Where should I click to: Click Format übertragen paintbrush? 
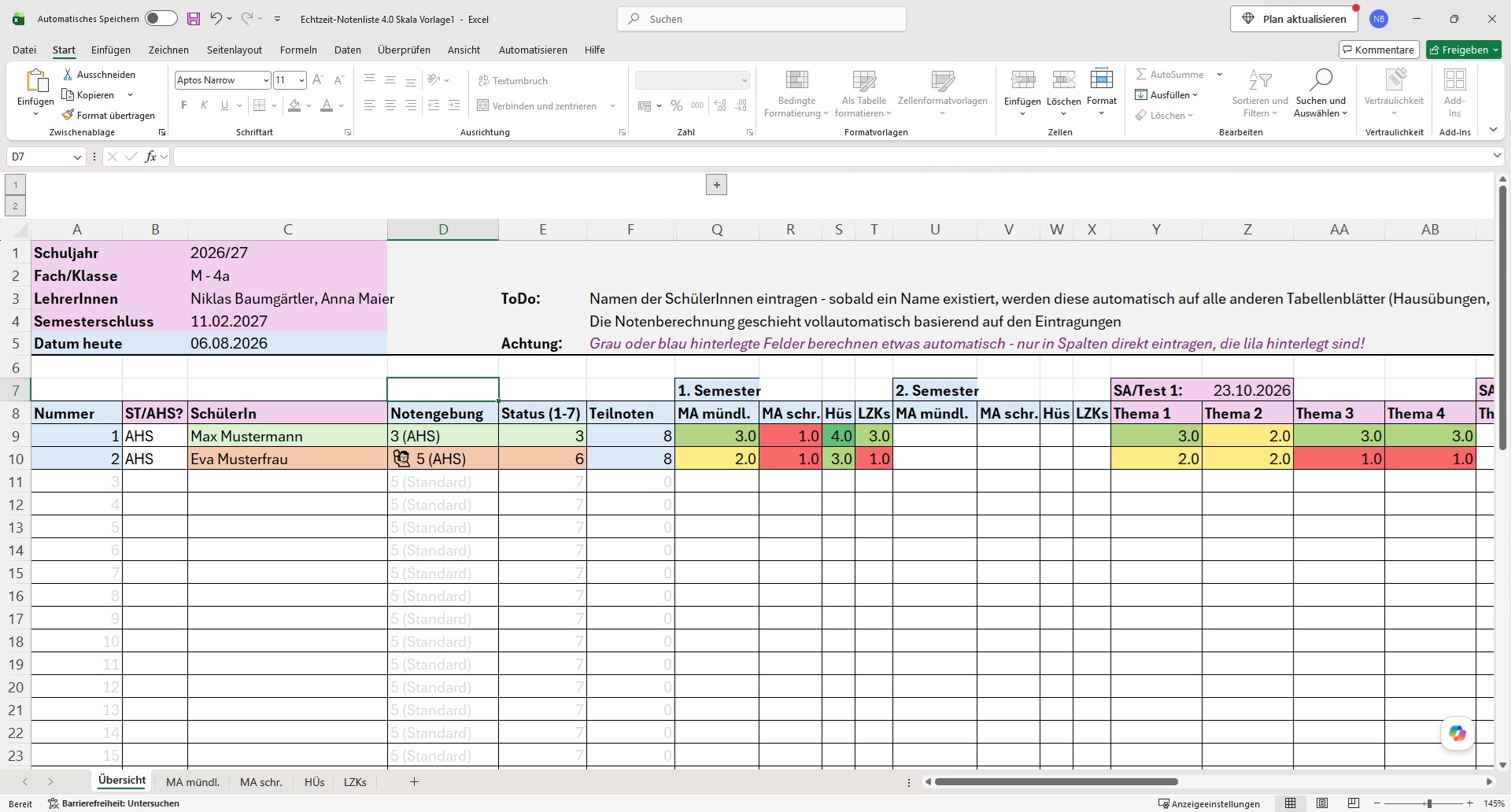(x=109, y=116)
